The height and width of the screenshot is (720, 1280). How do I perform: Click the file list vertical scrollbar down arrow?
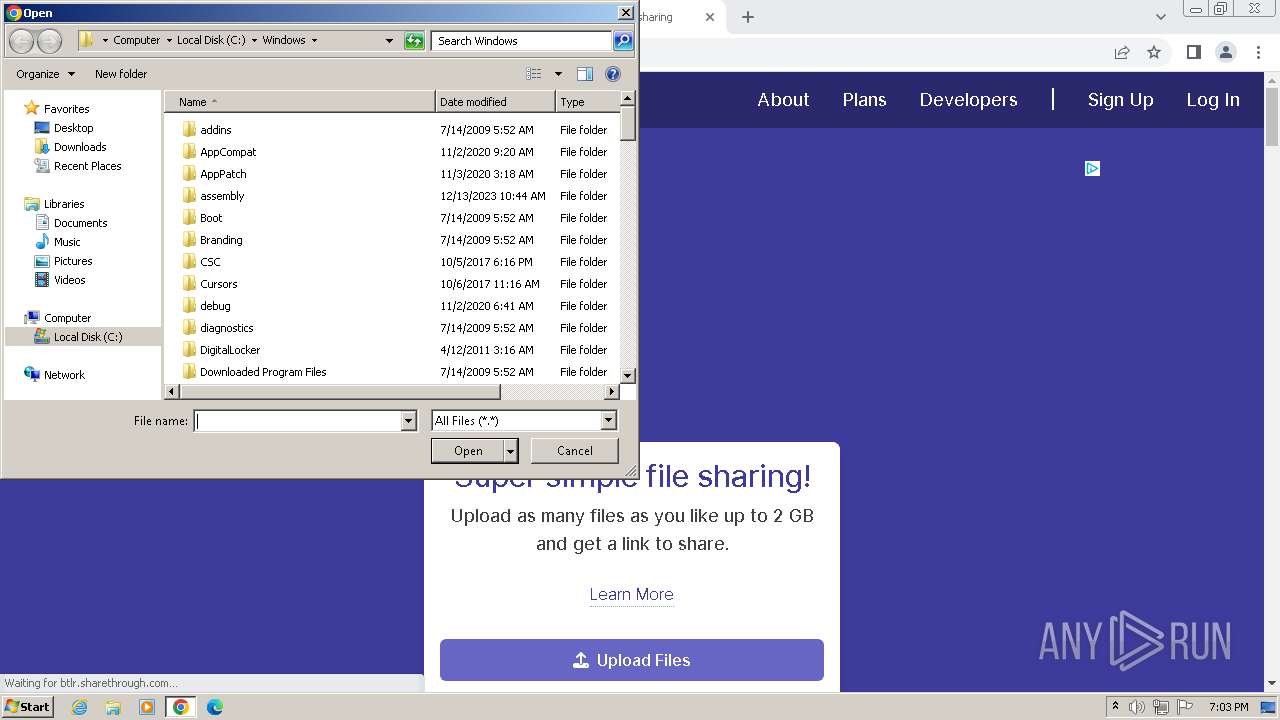coord(628,375)
